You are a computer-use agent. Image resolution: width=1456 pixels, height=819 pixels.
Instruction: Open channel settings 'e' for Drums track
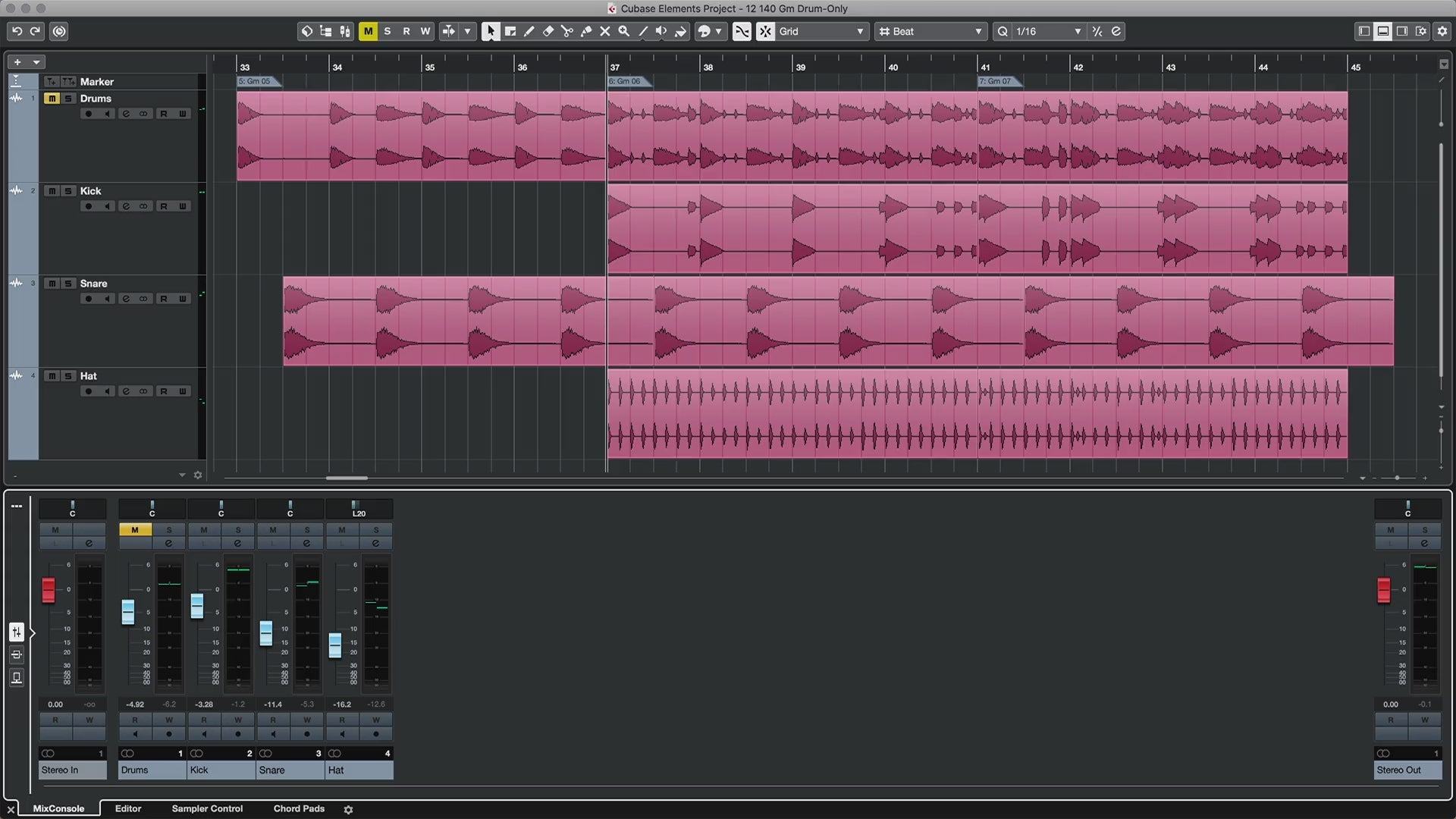click(x=126, y=114)
